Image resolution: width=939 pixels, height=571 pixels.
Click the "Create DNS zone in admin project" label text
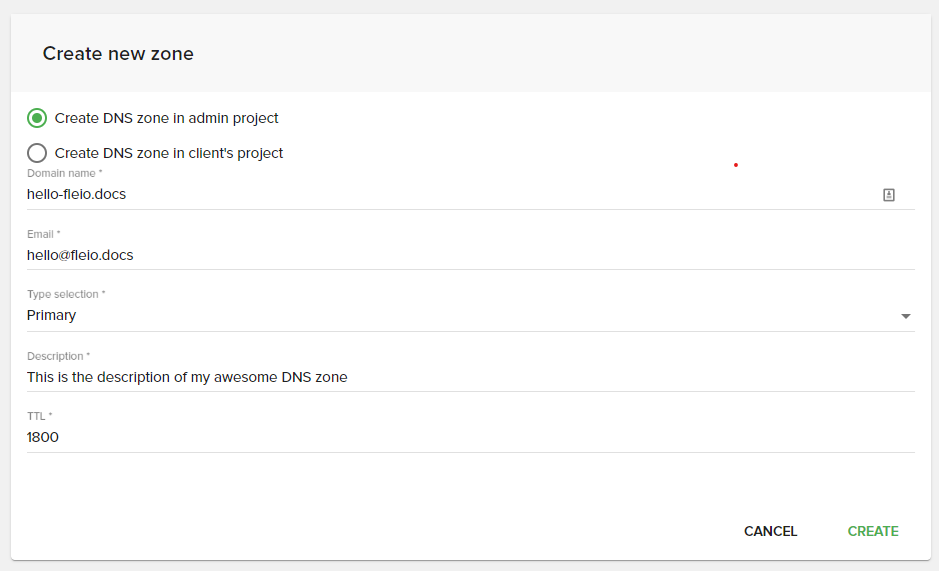pos(166,118)
